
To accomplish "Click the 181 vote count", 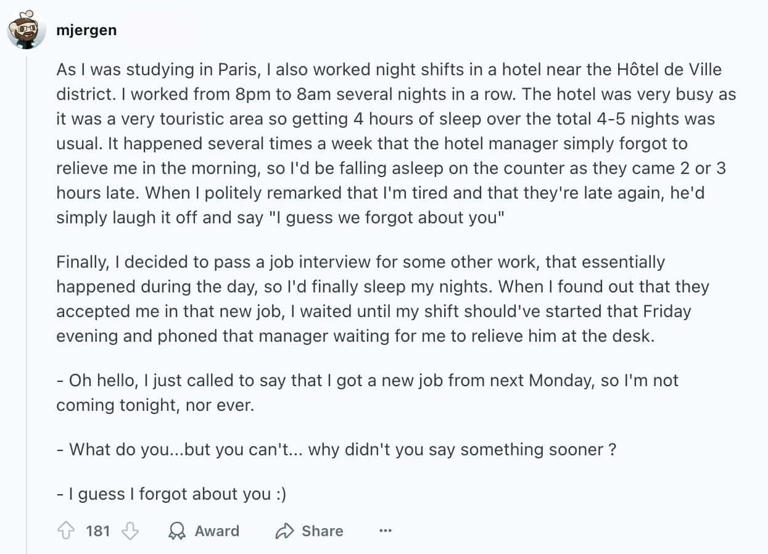I will (98, 531).
